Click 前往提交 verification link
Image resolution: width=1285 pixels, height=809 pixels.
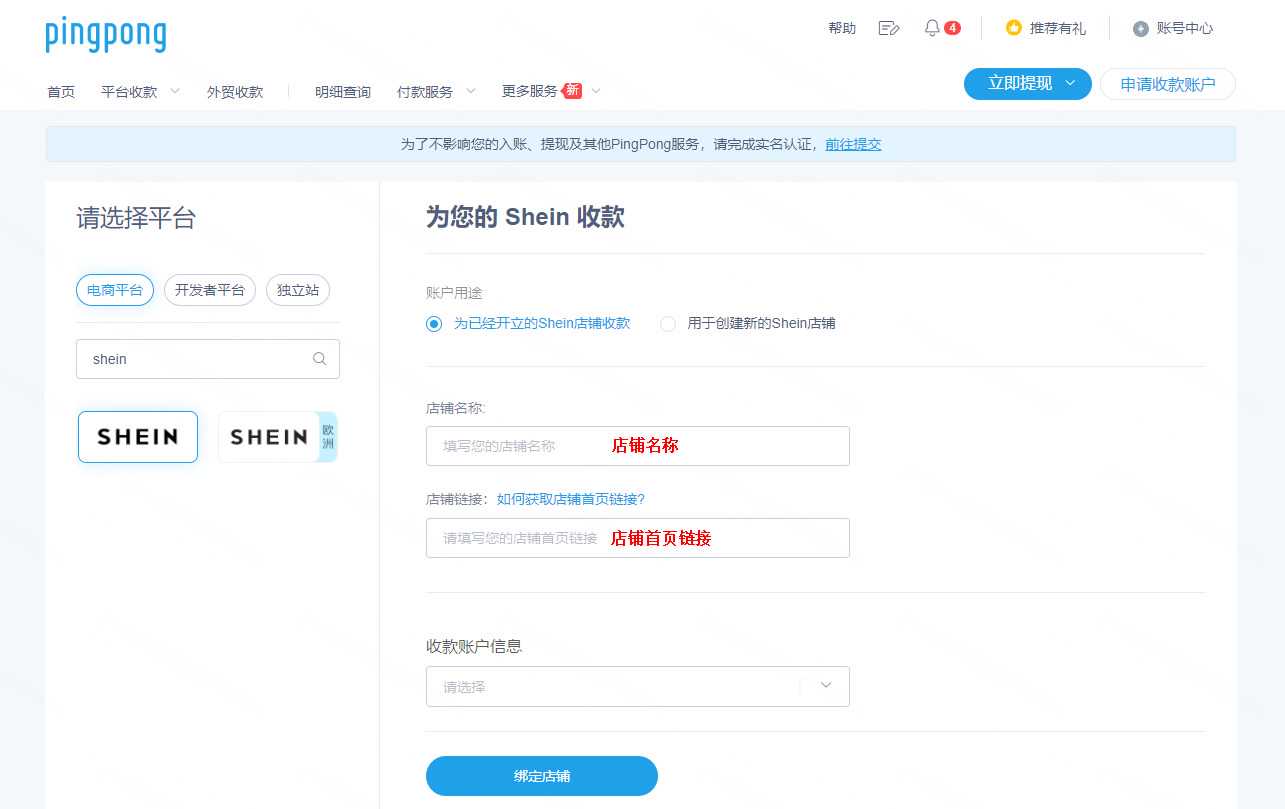pos(853,144)
